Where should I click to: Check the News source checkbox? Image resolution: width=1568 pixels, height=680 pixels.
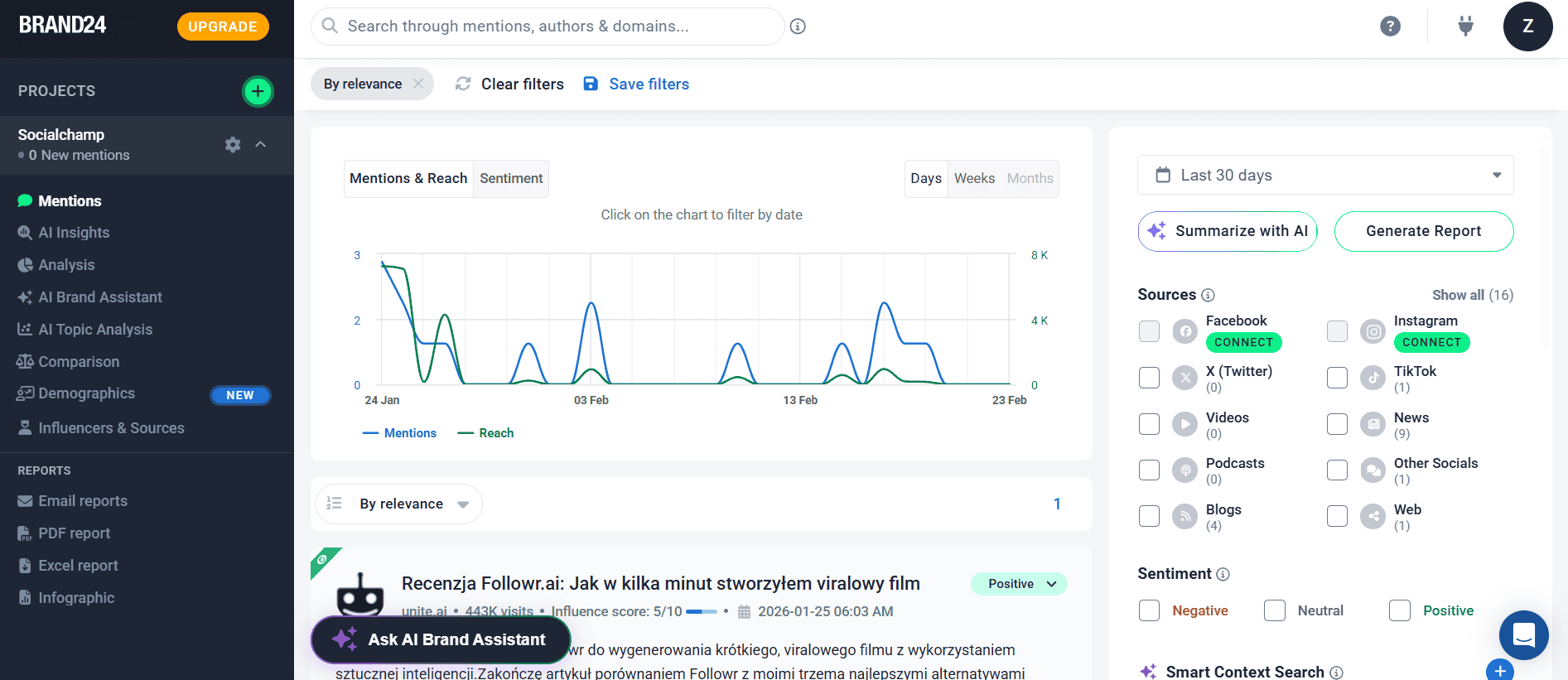pos(1337,424)
